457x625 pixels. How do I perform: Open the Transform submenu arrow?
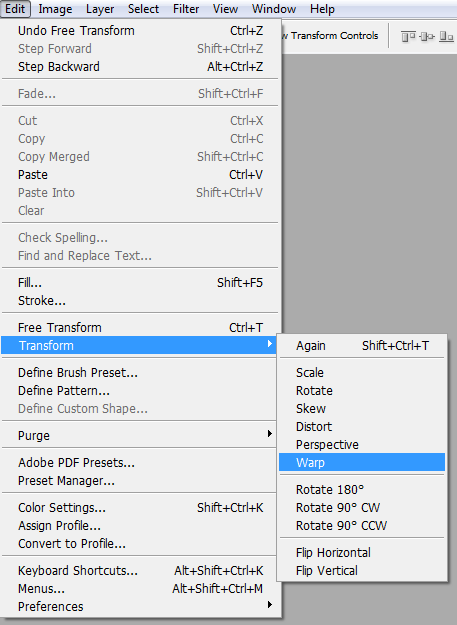point(270,343)
